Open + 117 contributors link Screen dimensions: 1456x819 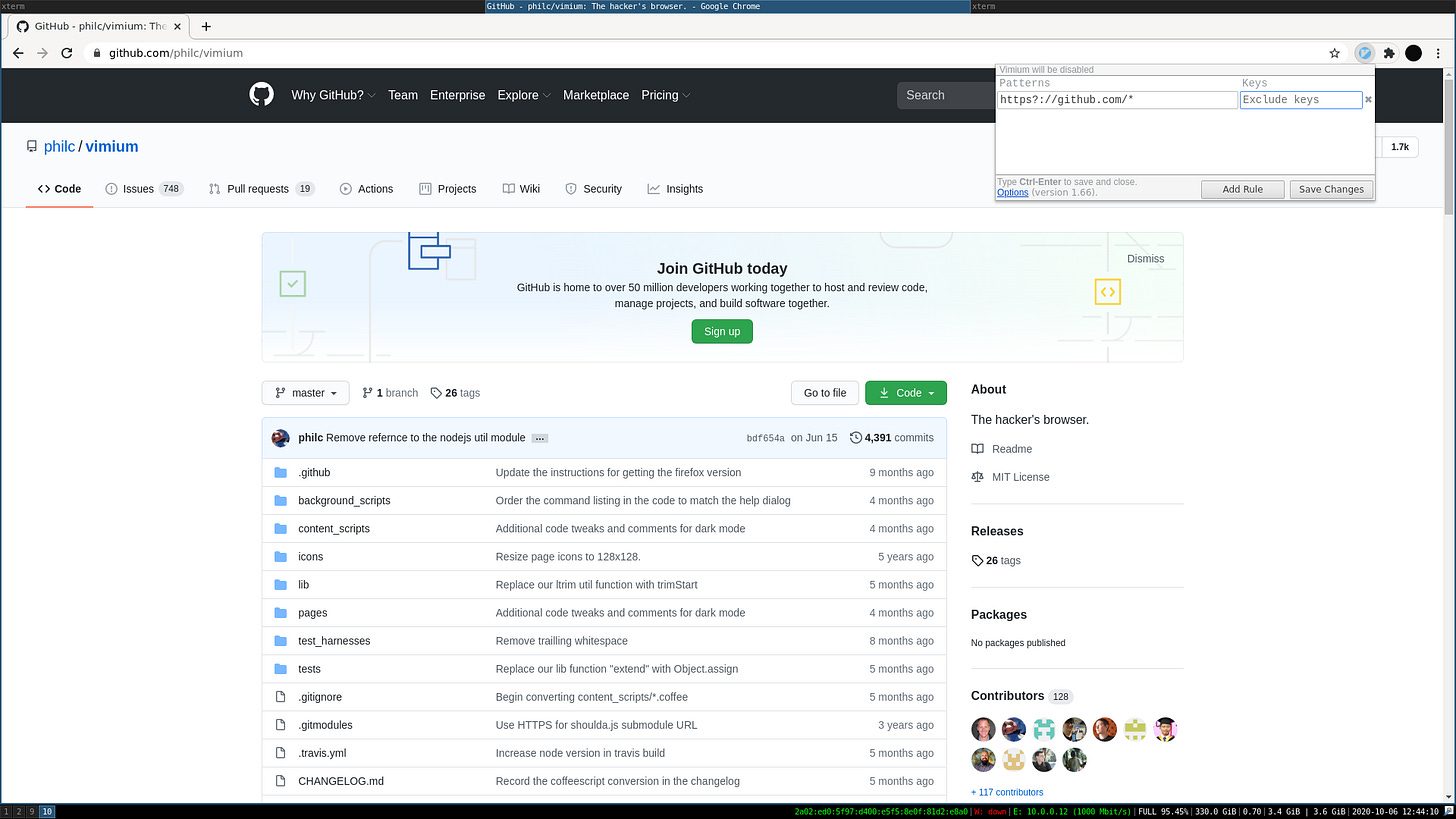coord(1007,792)
